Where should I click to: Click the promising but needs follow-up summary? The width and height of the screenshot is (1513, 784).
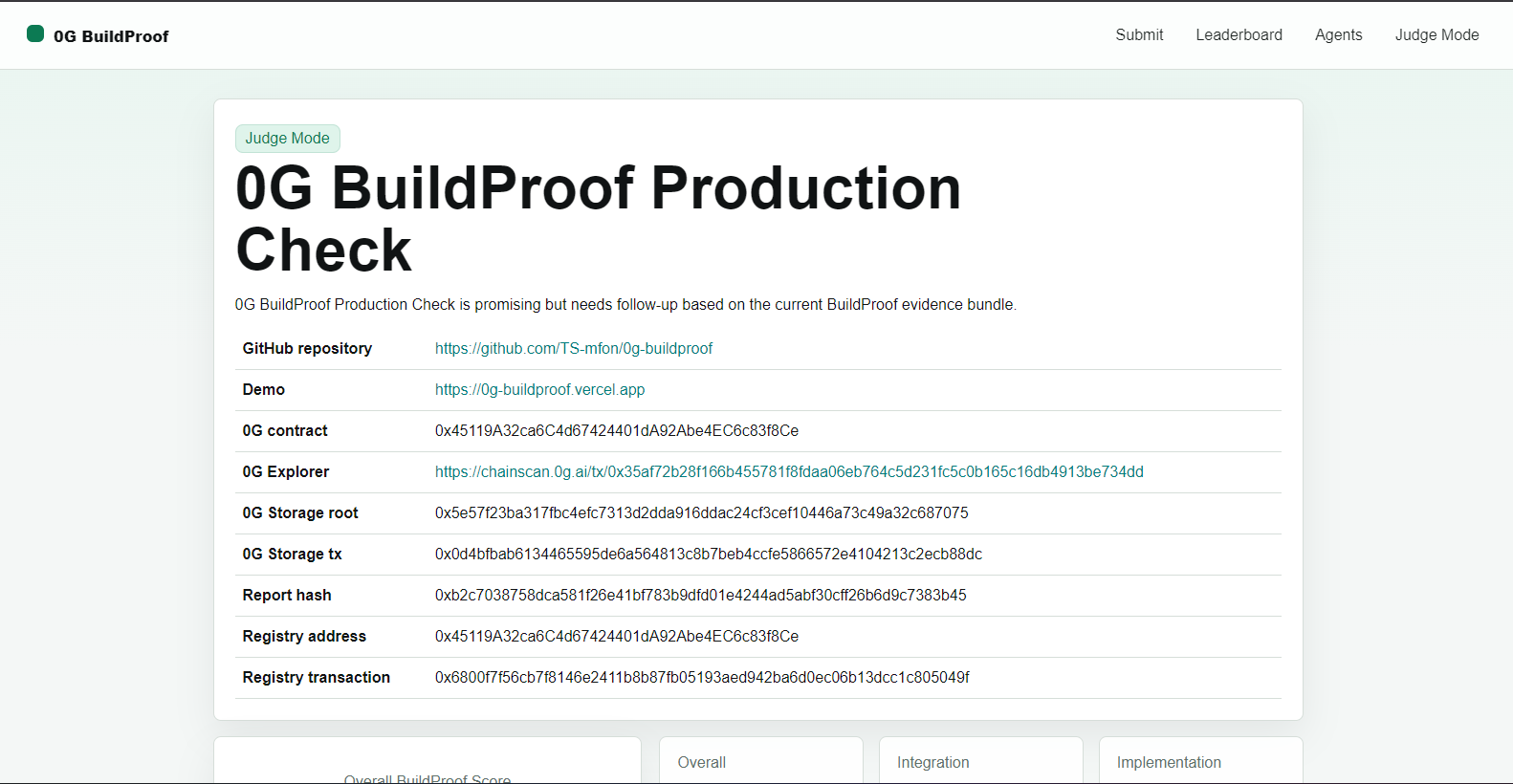click(x=625, y=304)
